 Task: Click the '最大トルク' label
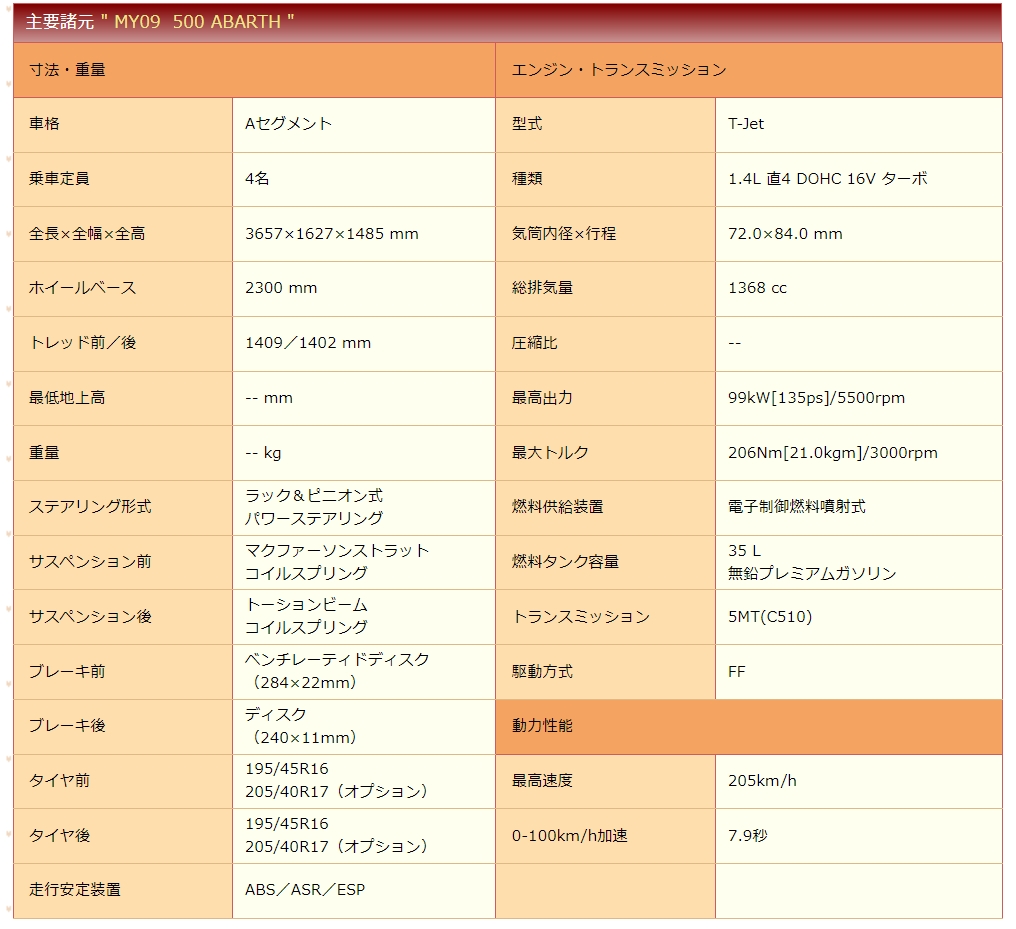pos(550,452)
